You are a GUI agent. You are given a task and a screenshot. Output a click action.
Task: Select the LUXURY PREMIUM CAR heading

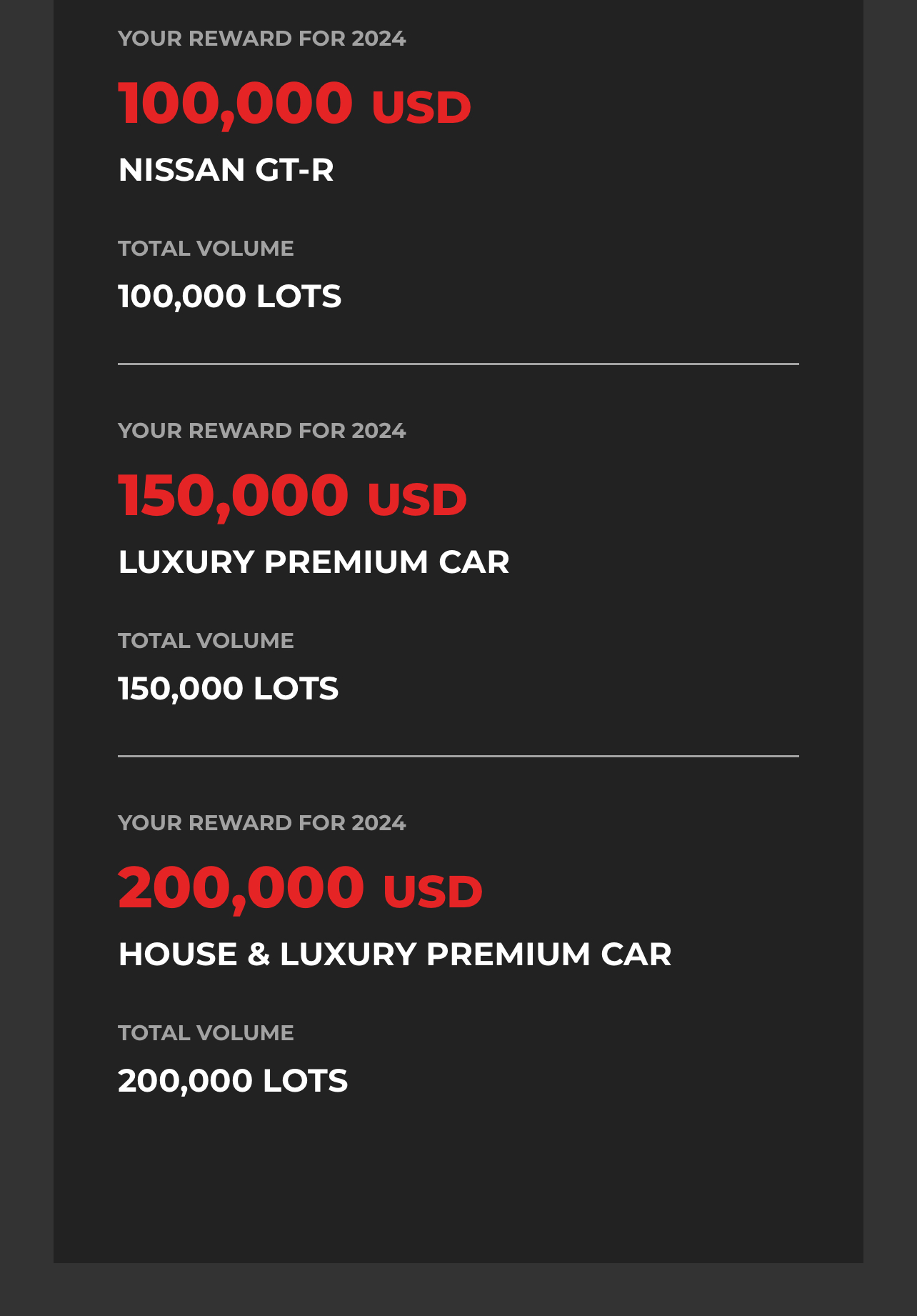[314, 562]
